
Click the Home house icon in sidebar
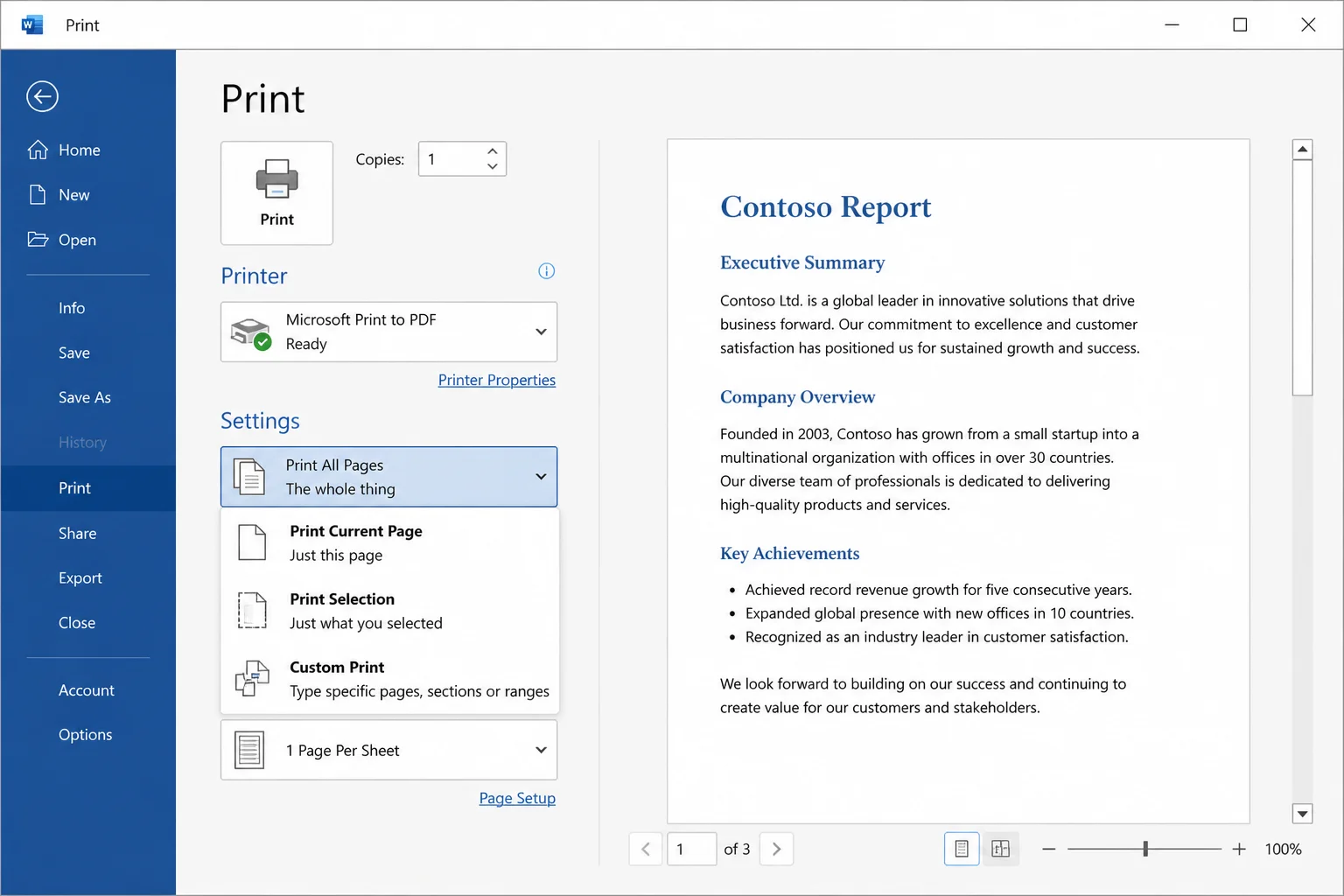coord(38,150)
